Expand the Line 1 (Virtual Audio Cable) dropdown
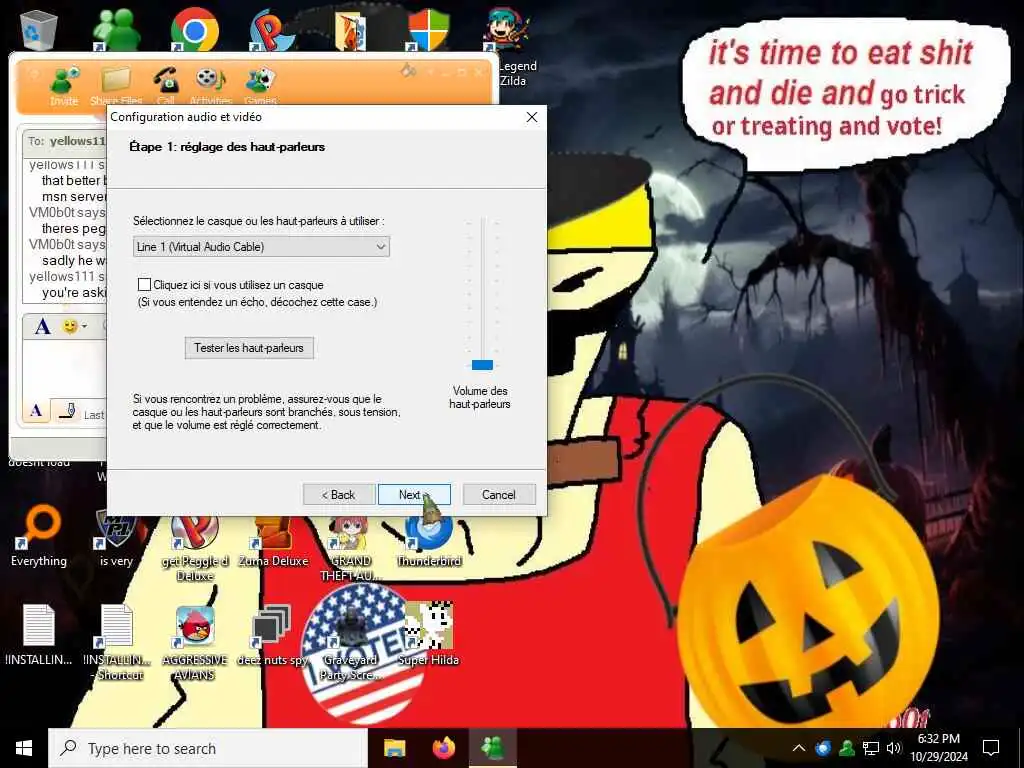This screenshot has height=768, width=1024. coord(261,247)
